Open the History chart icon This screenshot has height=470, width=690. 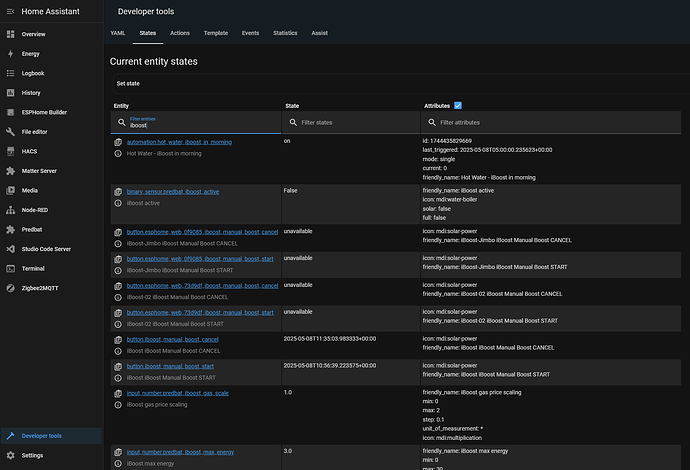pyautogui.click(x=11, y=93)
